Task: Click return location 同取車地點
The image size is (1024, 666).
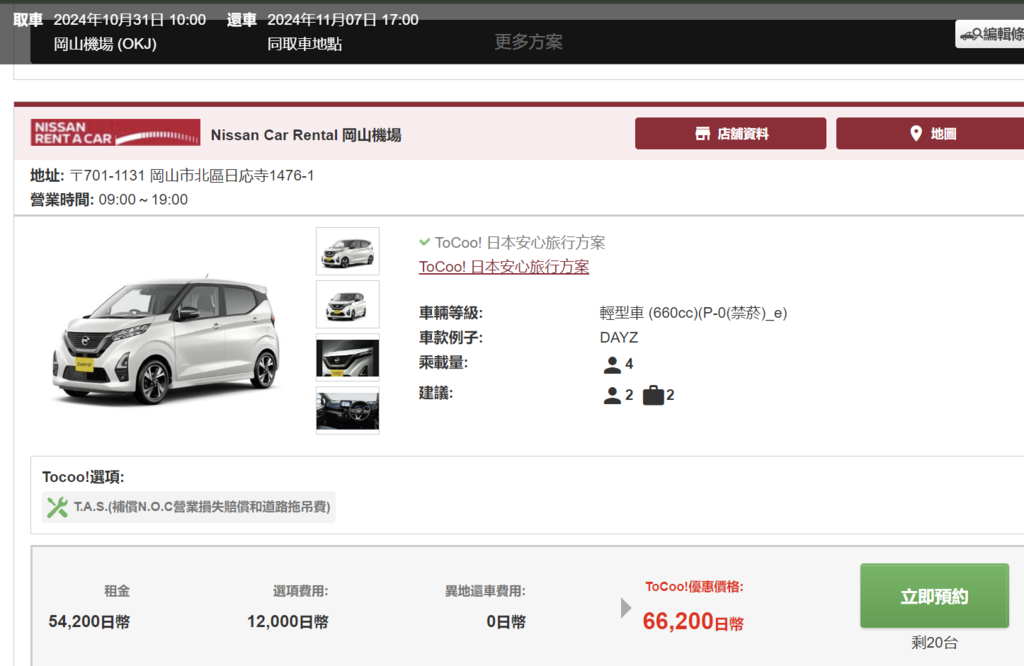Action: coord(304,44)
